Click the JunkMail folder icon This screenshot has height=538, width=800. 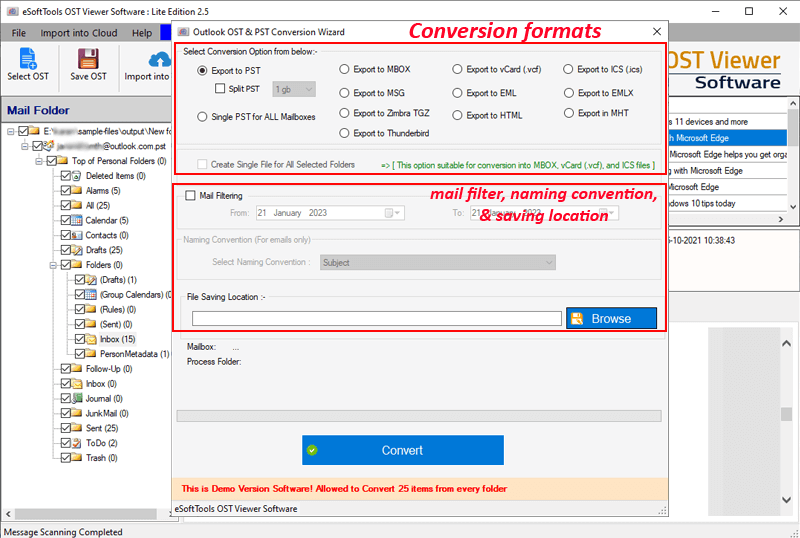pos(77,413)
